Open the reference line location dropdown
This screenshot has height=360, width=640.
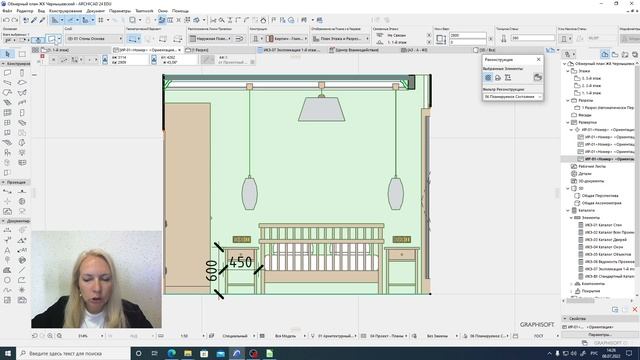click(211, 38)
